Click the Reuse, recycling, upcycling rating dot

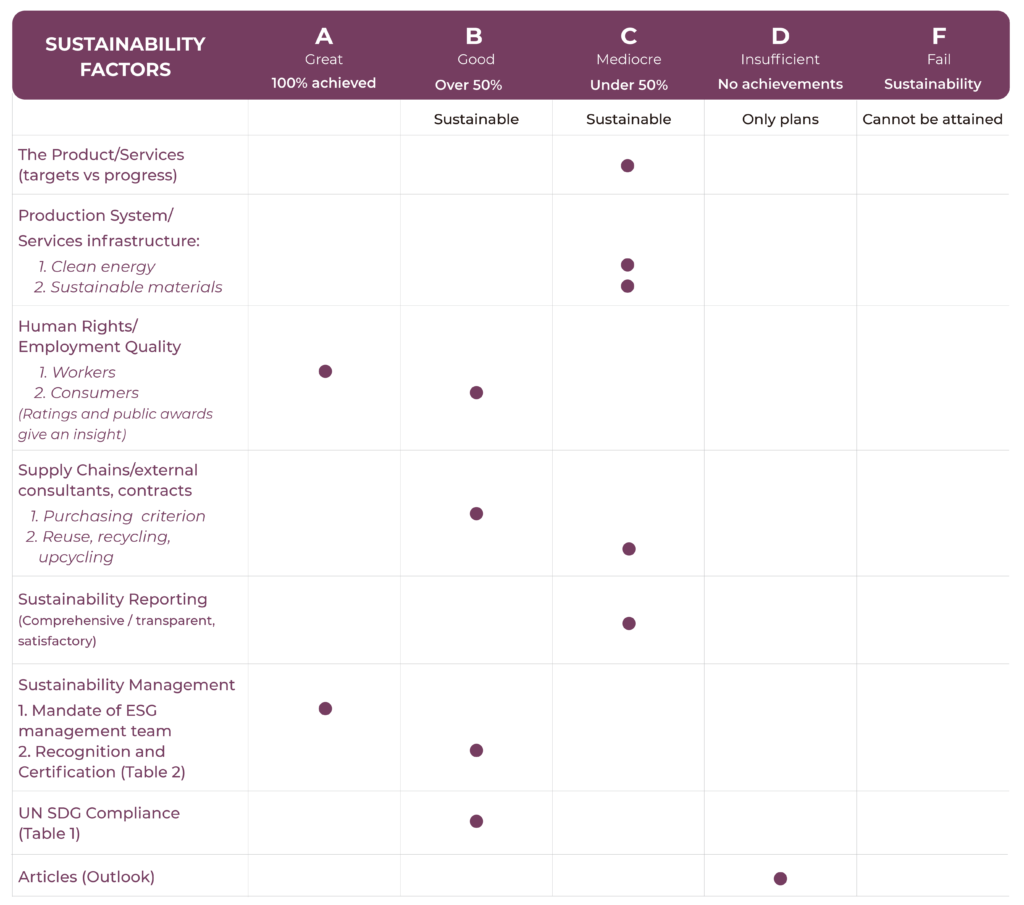click(628, 549)
